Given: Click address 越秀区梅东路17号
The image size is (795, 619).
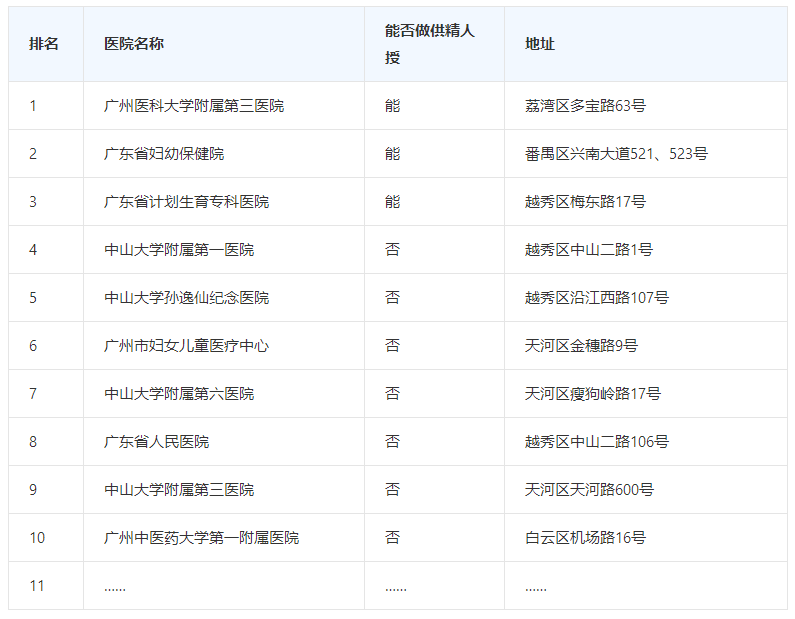Looking at the screenshot, I should point(585,202).
